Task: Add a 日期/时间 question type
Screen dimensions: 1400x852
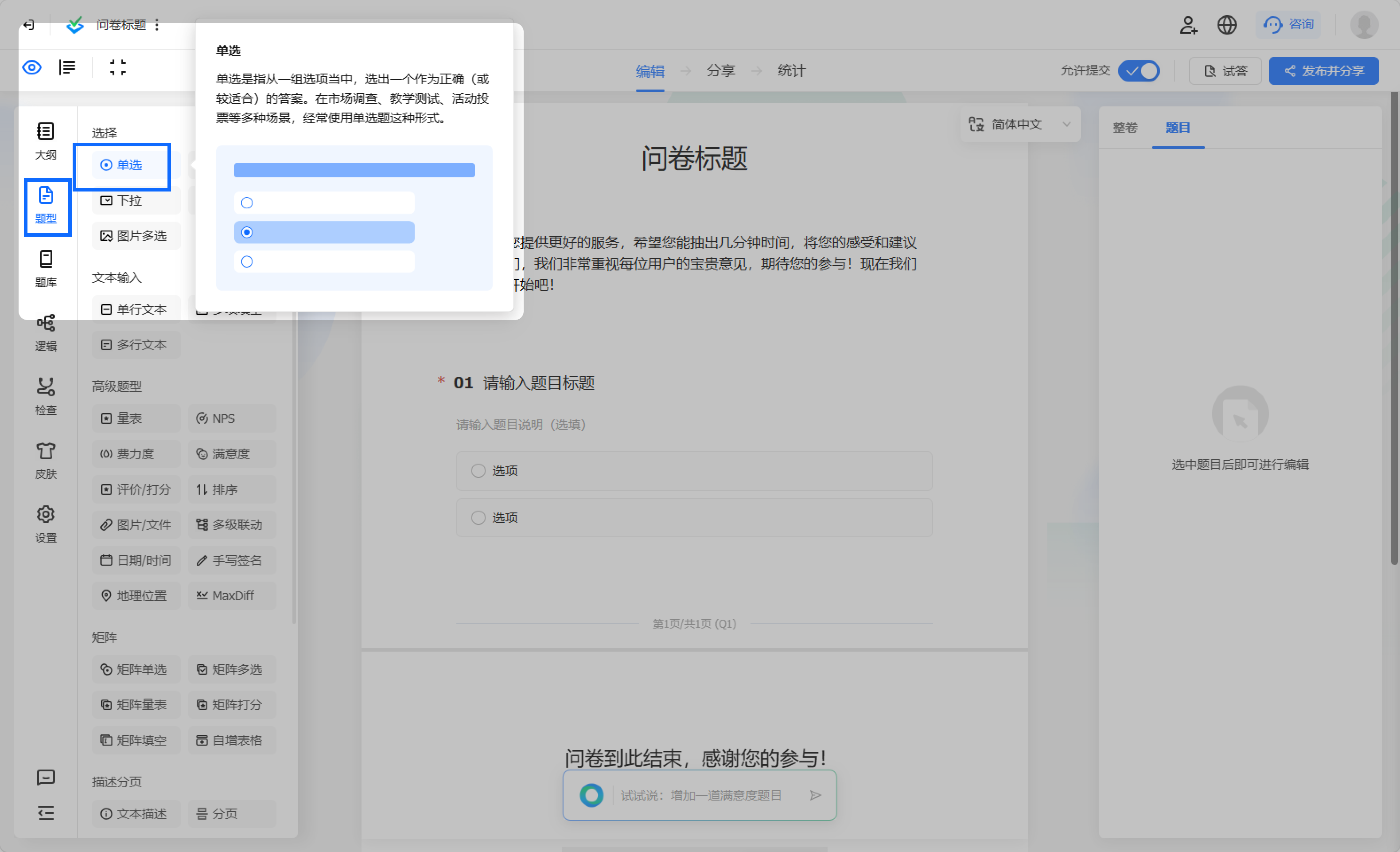Action: [x=136, y=560]
